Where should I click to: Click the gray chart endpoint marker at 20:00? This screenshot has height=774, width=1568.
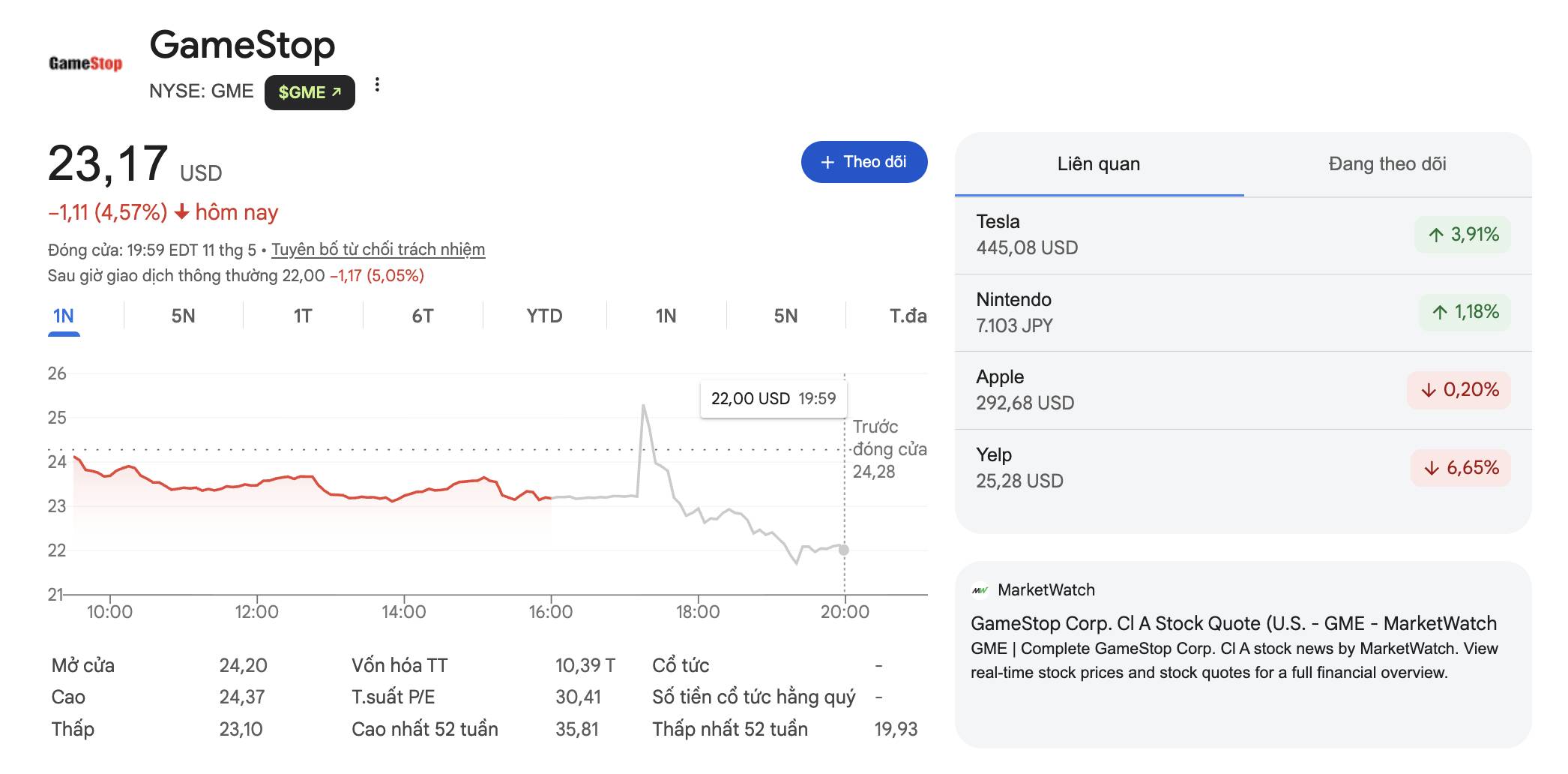click(x=844, y=550)
